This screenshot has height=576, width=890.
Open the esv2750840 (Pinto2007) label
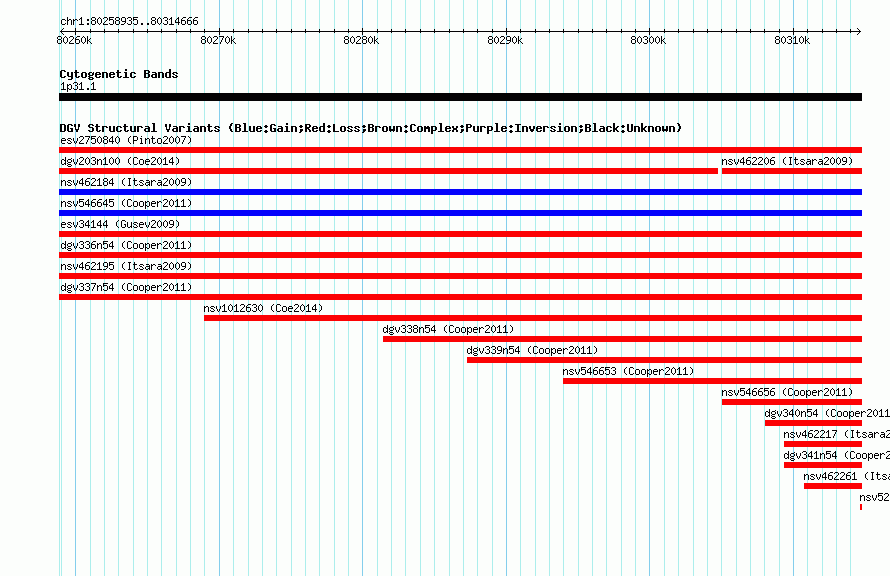[126, 140]
